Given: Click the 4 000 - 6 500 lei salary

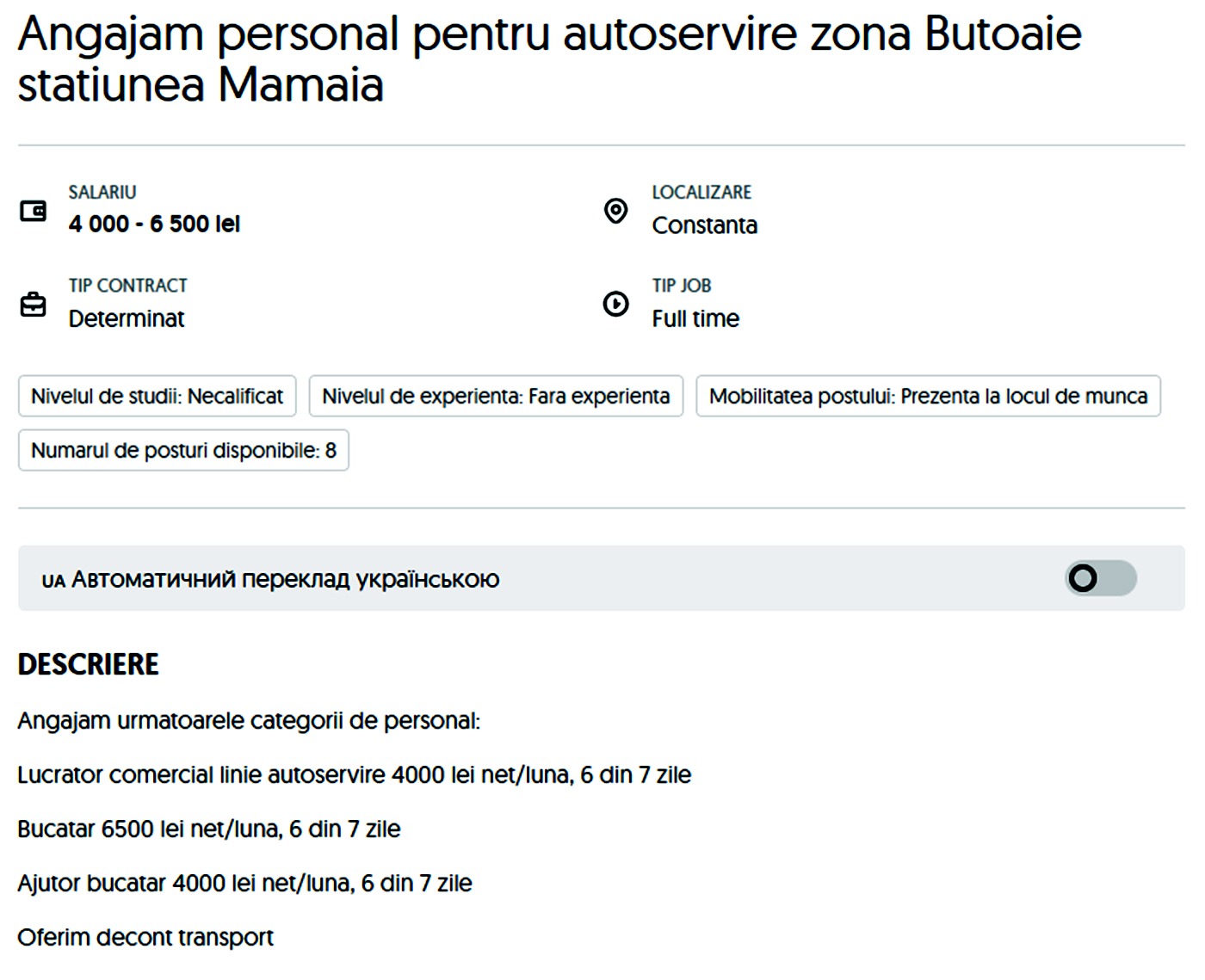Looking at the screenshot, I should [x=154, y=225].
